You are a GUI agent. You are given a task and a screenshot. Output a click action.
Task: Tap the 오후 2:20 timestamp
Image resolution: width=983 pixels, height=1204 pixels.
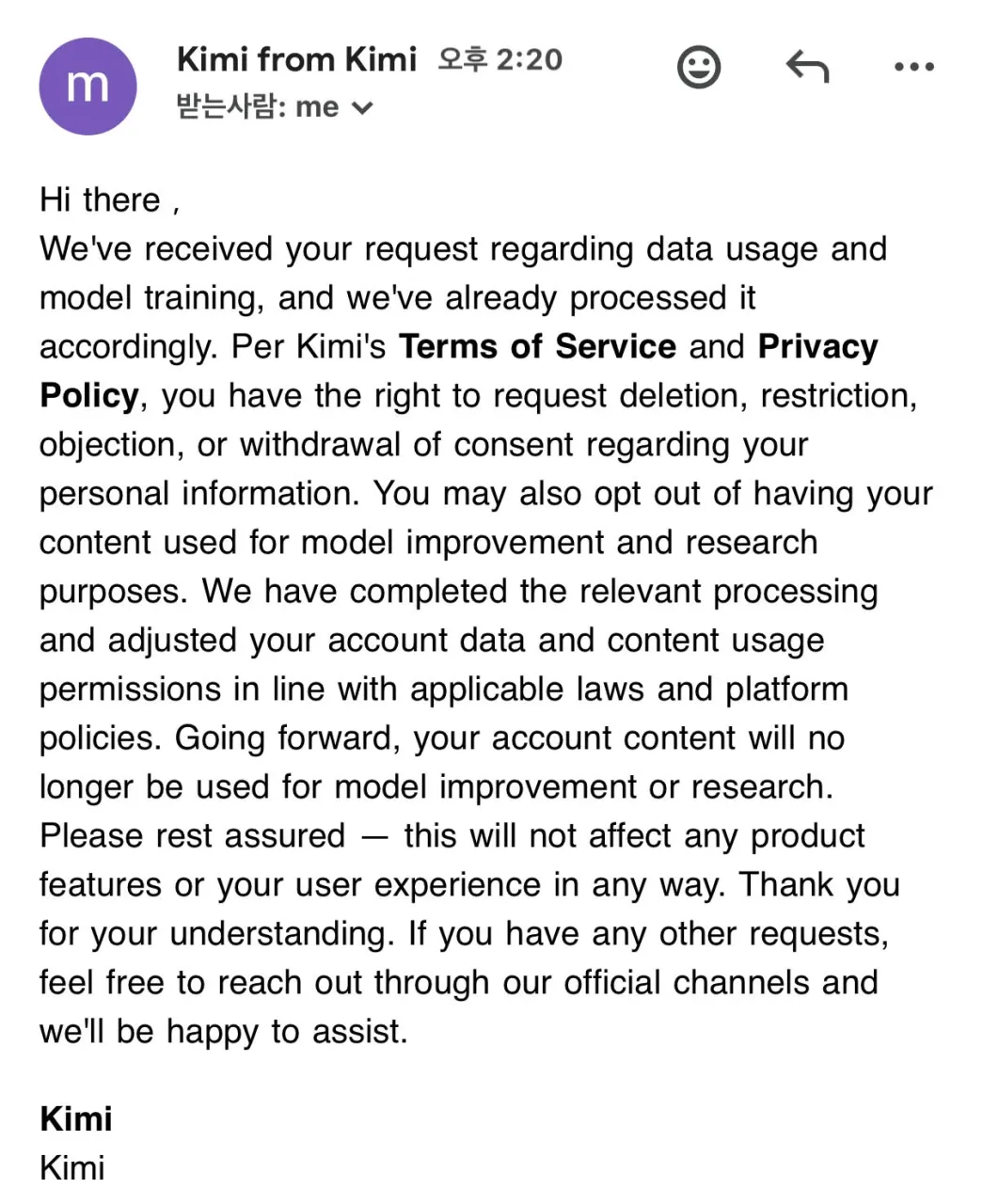tap(499, 59)
